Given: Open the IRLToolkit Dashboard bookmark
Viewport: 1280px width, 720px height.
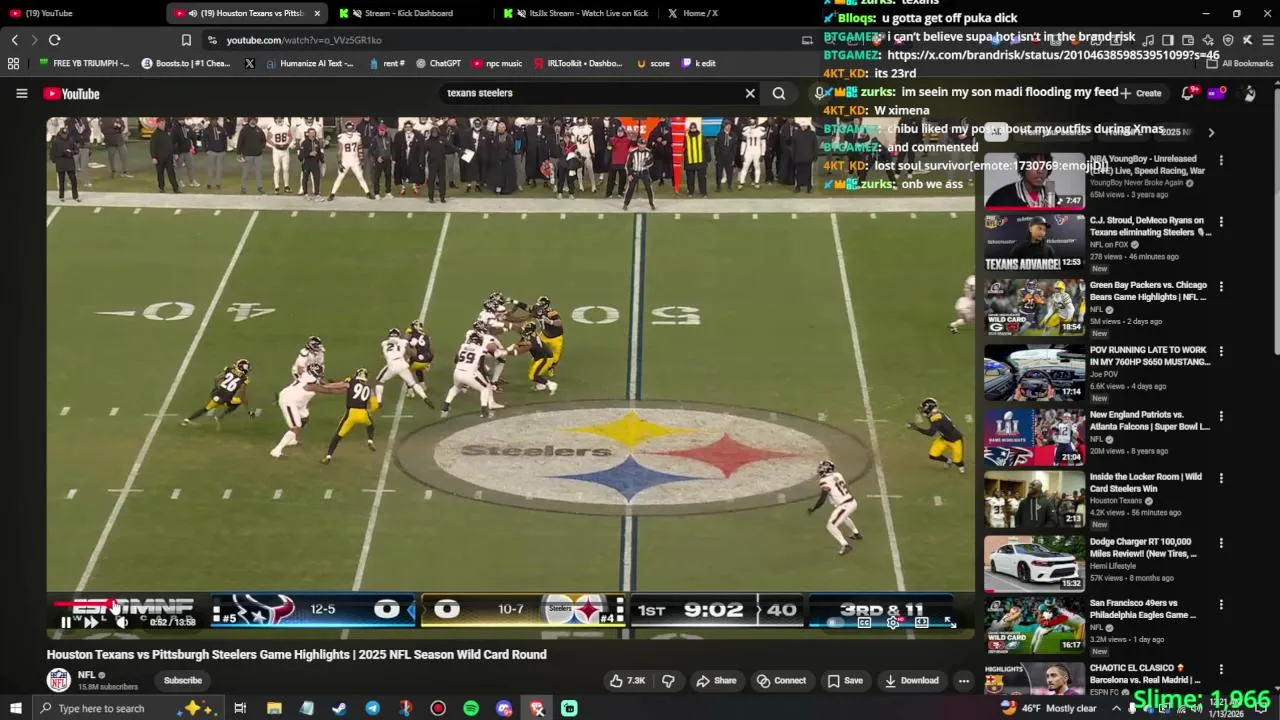Looking at the screenshot, I should coord(577,63).
